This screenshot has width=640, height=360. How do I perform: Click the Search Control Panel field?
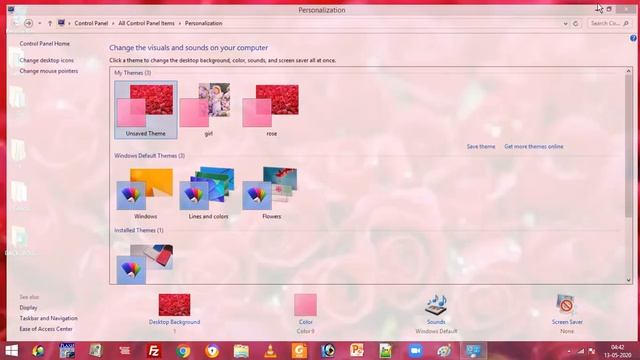tap(609, 23)
